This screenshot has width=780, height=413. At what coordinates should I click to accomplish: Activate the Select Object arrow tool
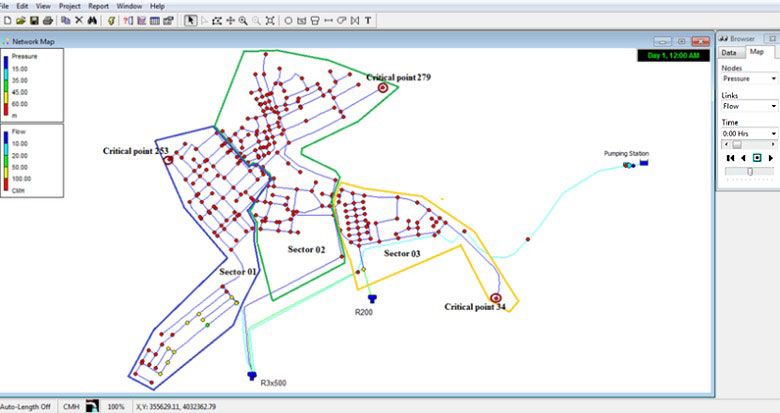click(x=190, y=20)
